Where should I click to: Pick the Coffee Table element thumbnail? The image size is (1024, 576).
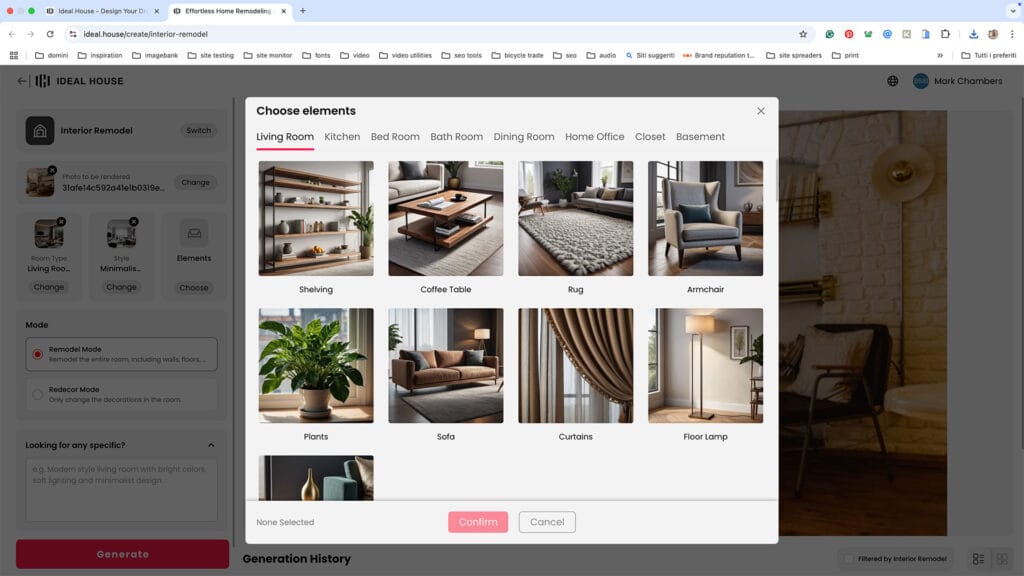coord(446,218)
